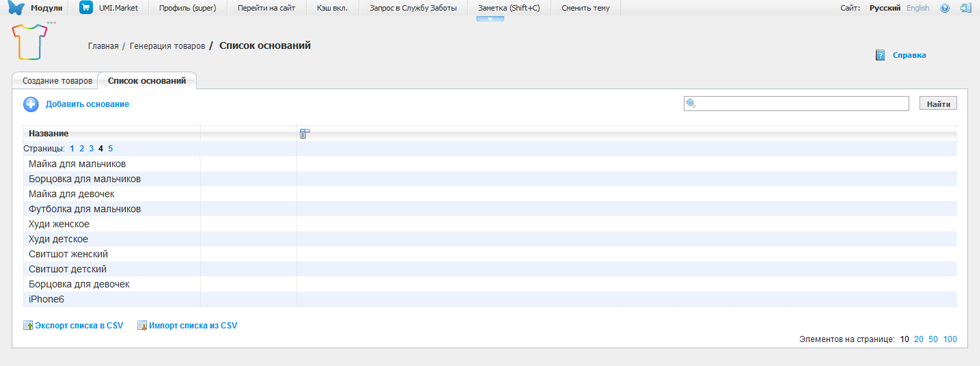Click Генерация товаров breadcrumb link
This screenshot has width=980, height=366.
tap(167, 46)
